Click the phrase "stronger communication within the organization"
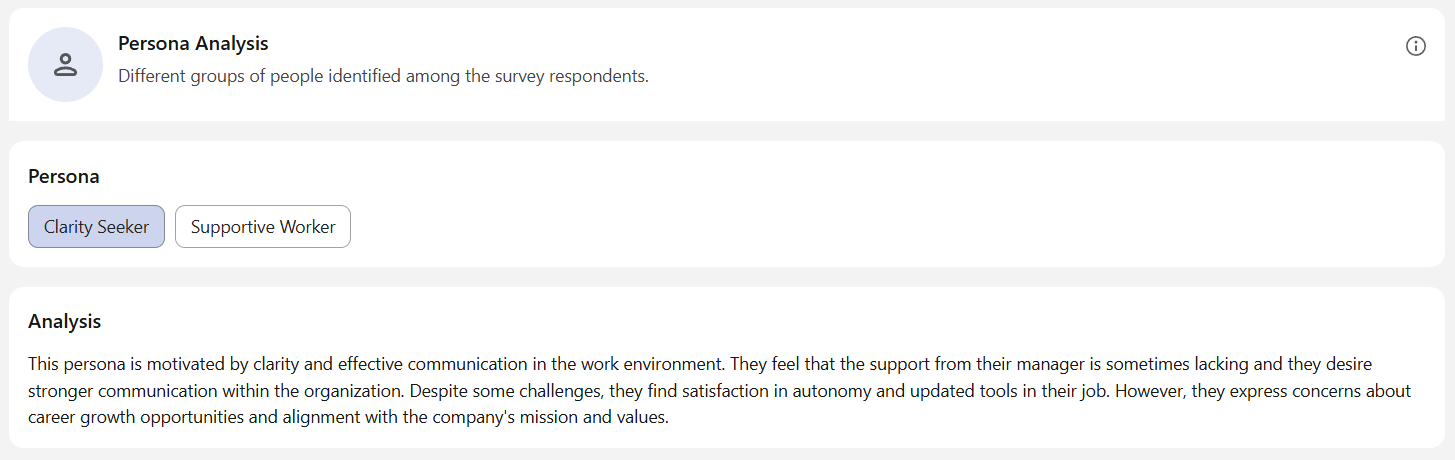This screenshot has height=460, width=1455. 211,390
